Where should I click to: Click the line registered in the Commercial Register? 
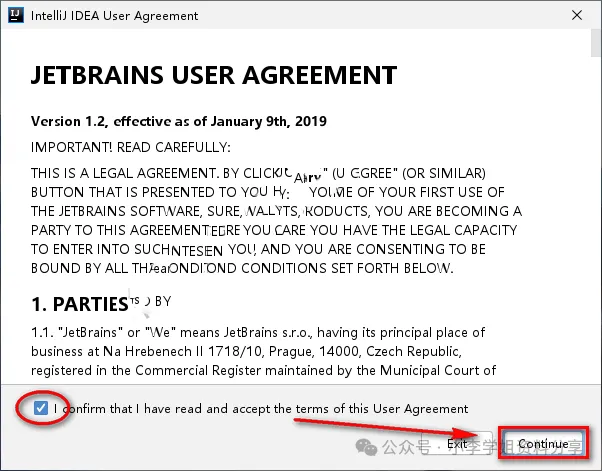click(263, 370)
